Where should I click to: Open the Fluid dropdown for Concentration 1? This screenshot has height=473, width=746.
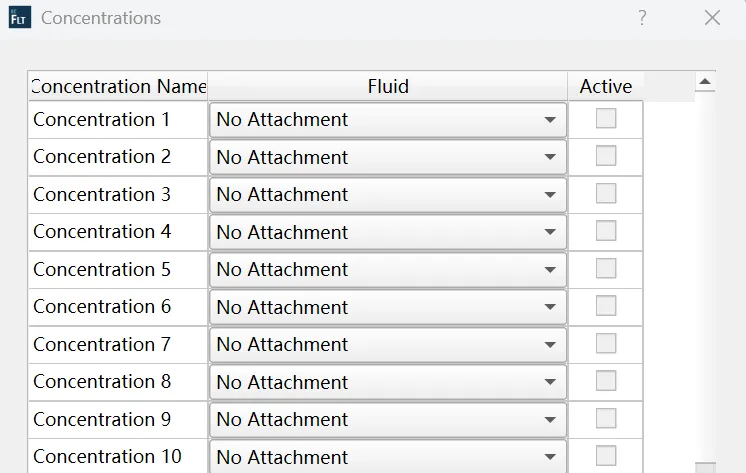[387, 120]
